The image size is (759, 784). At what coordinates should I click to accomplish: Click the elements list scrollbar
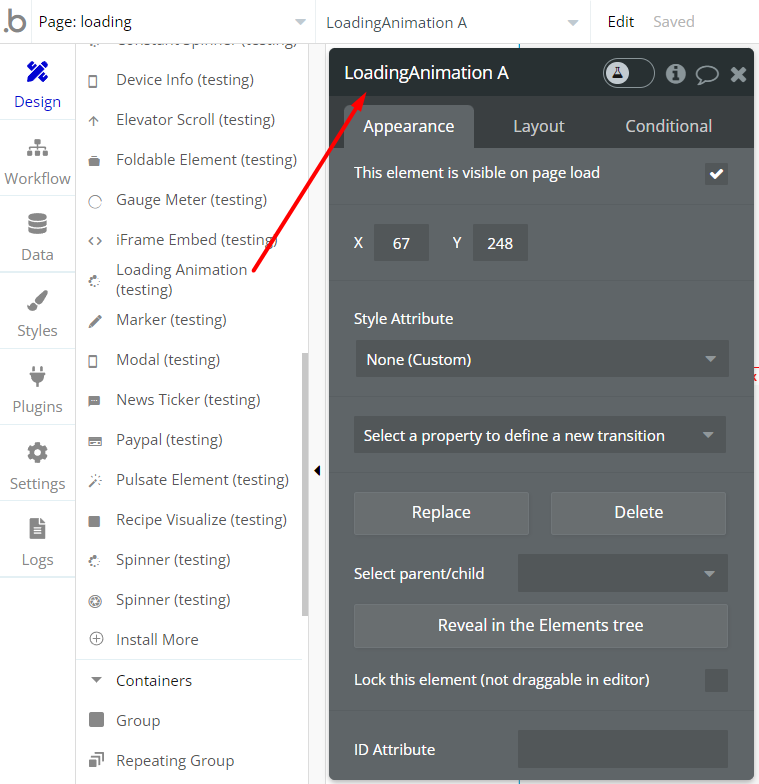304,484
